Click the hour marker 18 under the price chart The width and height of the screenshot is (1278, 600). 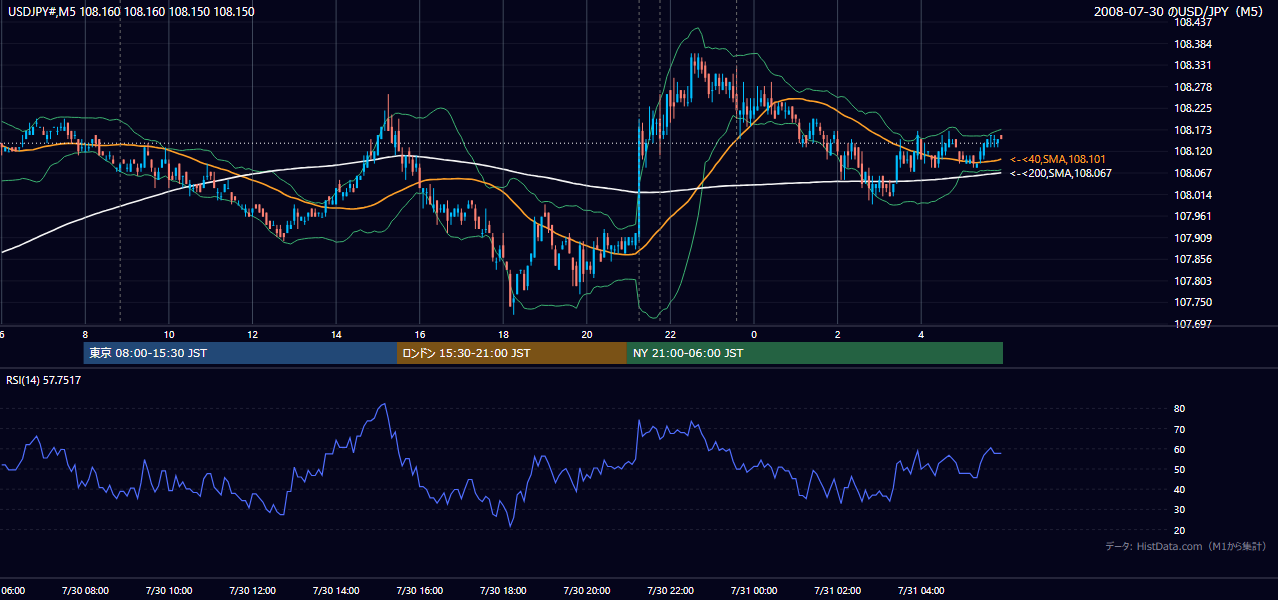tap(503, 334)
